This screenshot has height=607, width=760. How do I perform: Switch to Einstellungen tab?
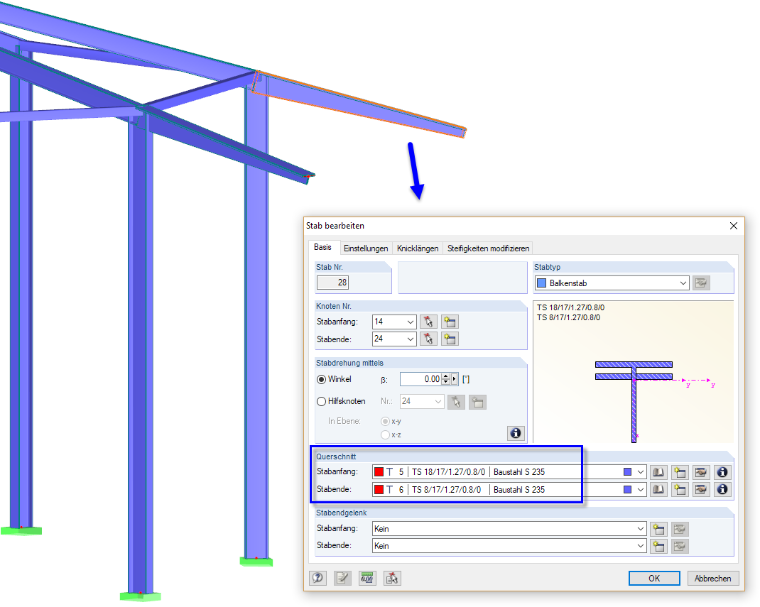[x=366, y=248]
